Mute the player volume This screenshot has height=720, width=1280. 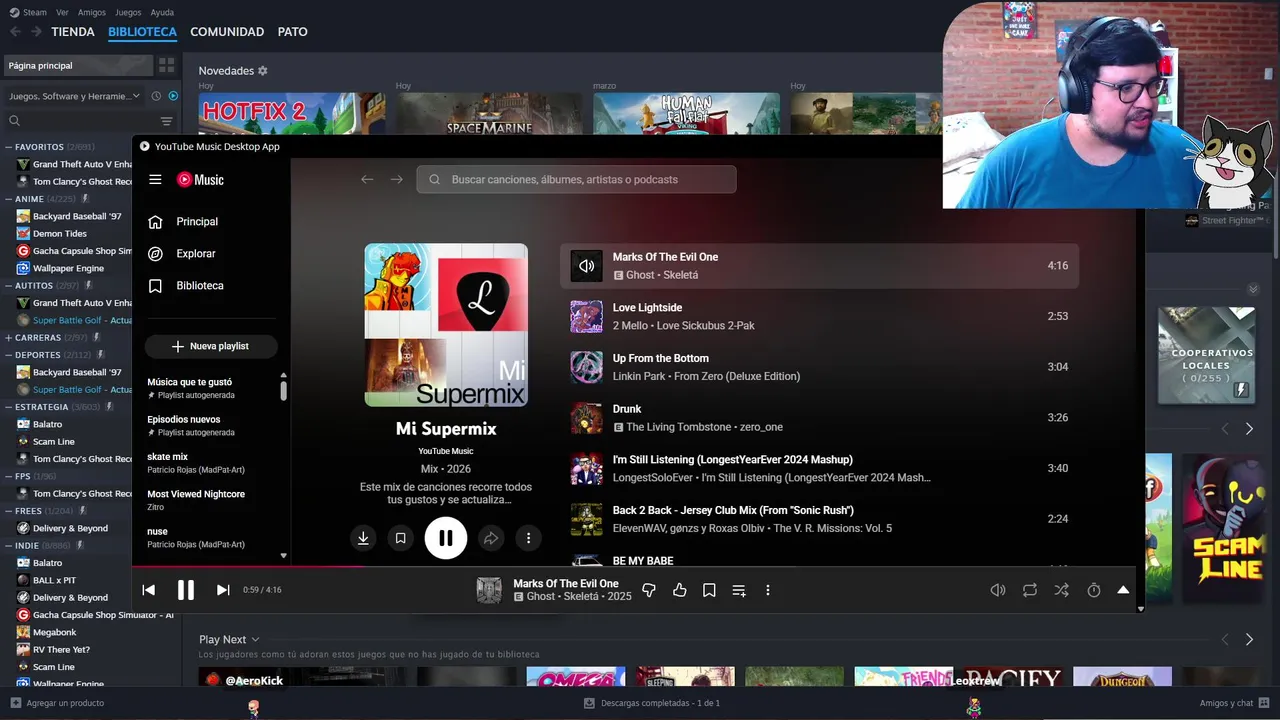click(x=997, y=590)
